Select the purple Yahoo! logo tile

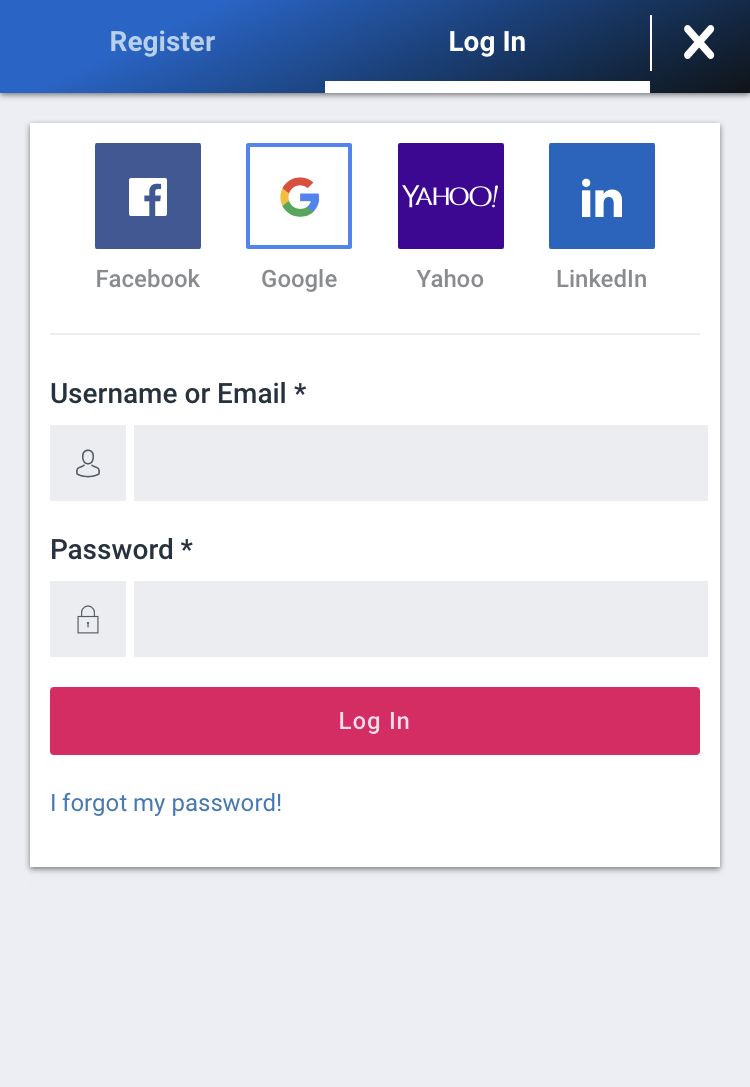[x=451, y=196]
